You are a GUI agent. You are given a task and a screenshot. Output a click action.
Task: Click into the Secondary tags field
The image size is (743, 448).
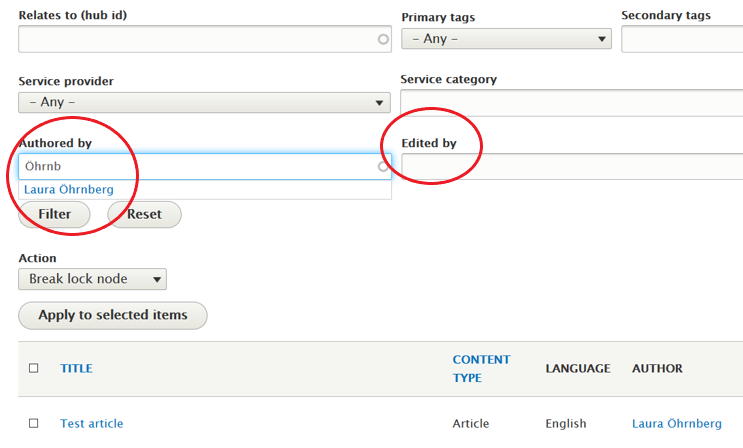click(x=682, y=39)
